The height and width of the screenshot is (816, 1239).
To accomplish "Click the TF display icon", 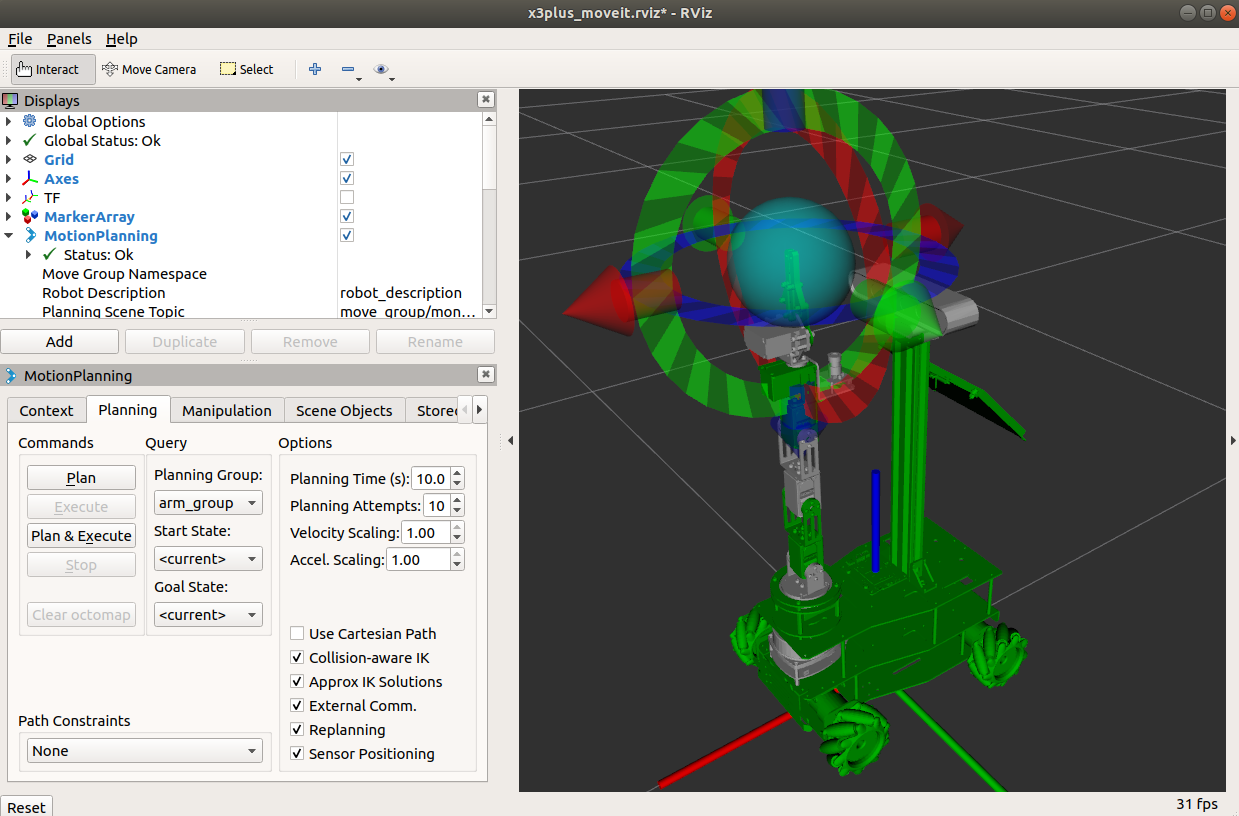I will [x=30, y=198].
